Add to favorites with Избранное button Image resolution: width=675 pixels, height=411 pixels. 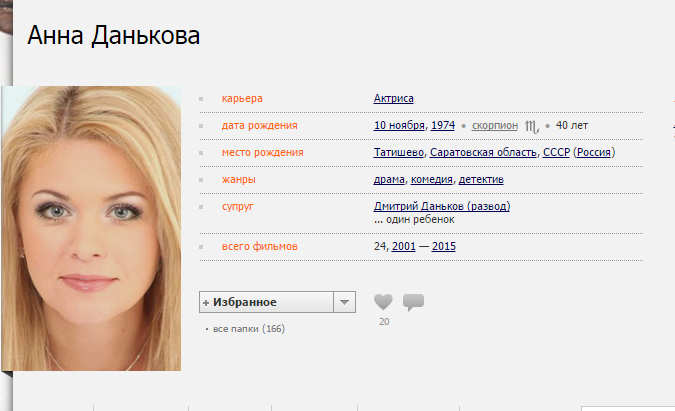266,302
